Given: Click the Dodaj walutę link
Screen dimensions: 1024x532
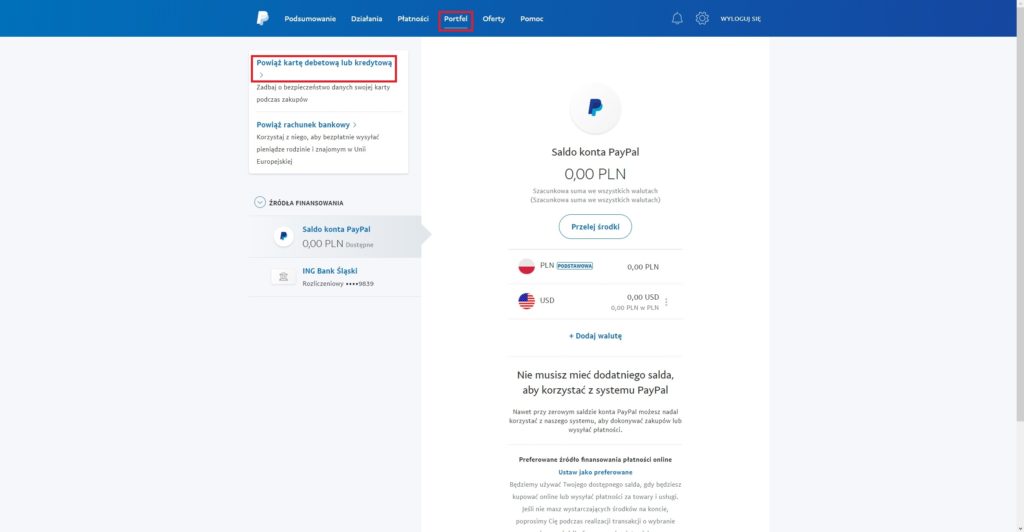Looking at the screenshot, I should (x=595, y=336).
